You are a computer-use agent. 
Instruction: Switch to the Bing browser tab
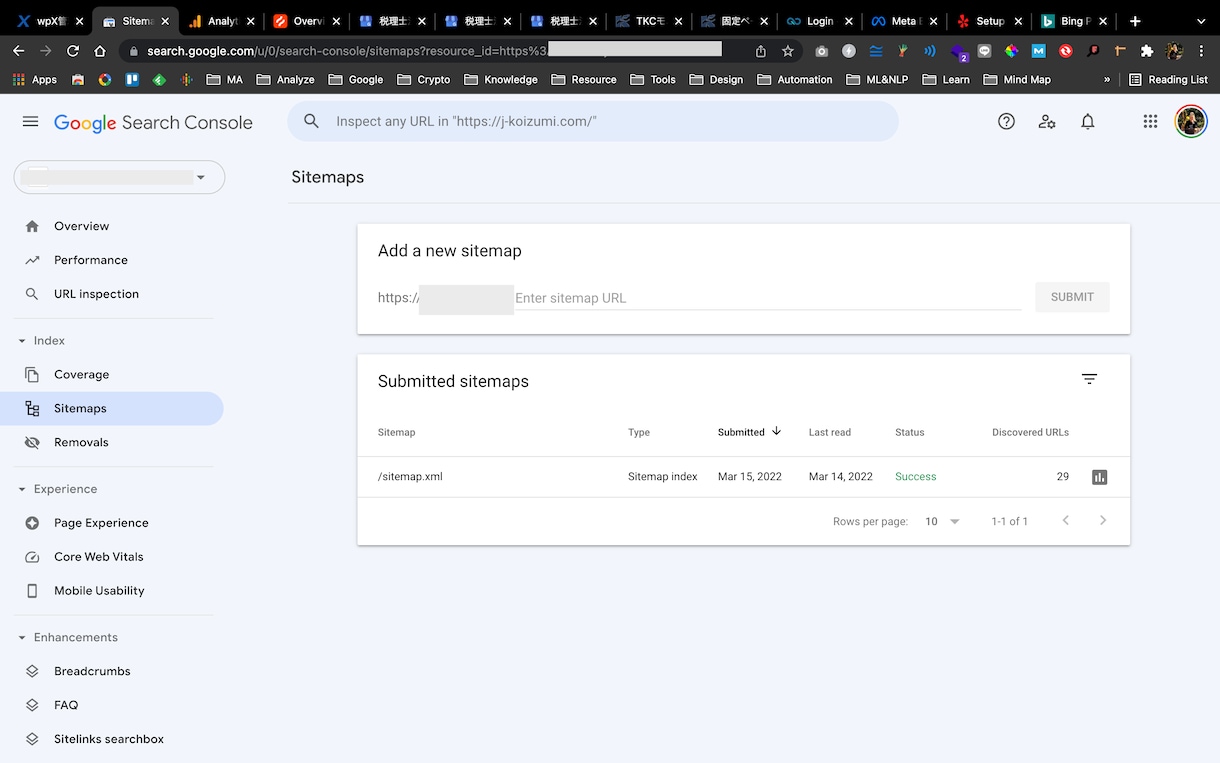[1075, 21]
